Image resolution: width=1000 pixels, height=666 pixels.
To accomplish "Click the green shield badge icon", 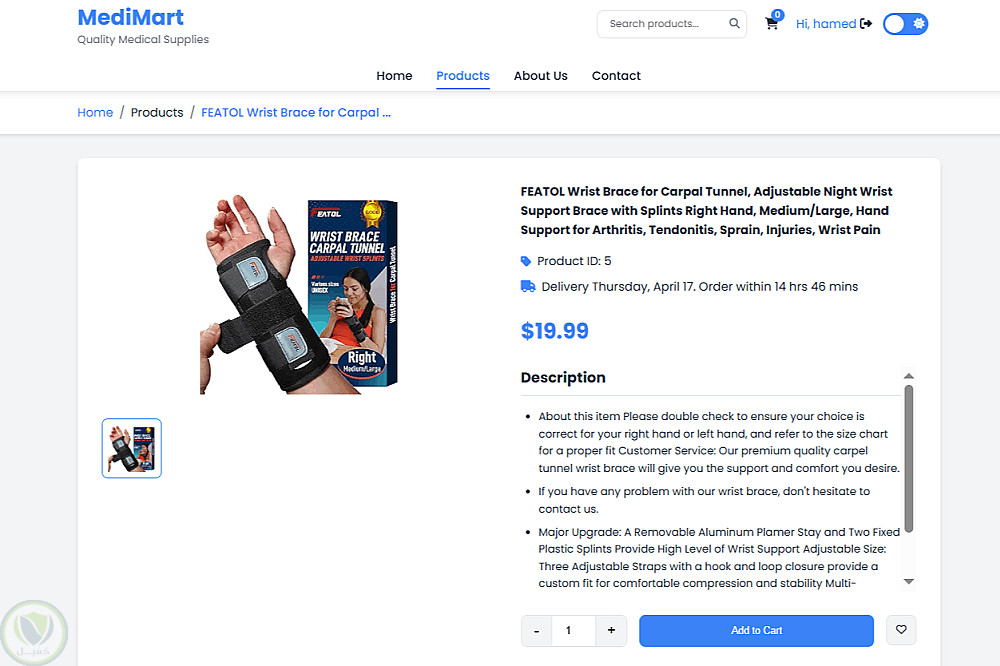I will [x=34, y=632].
